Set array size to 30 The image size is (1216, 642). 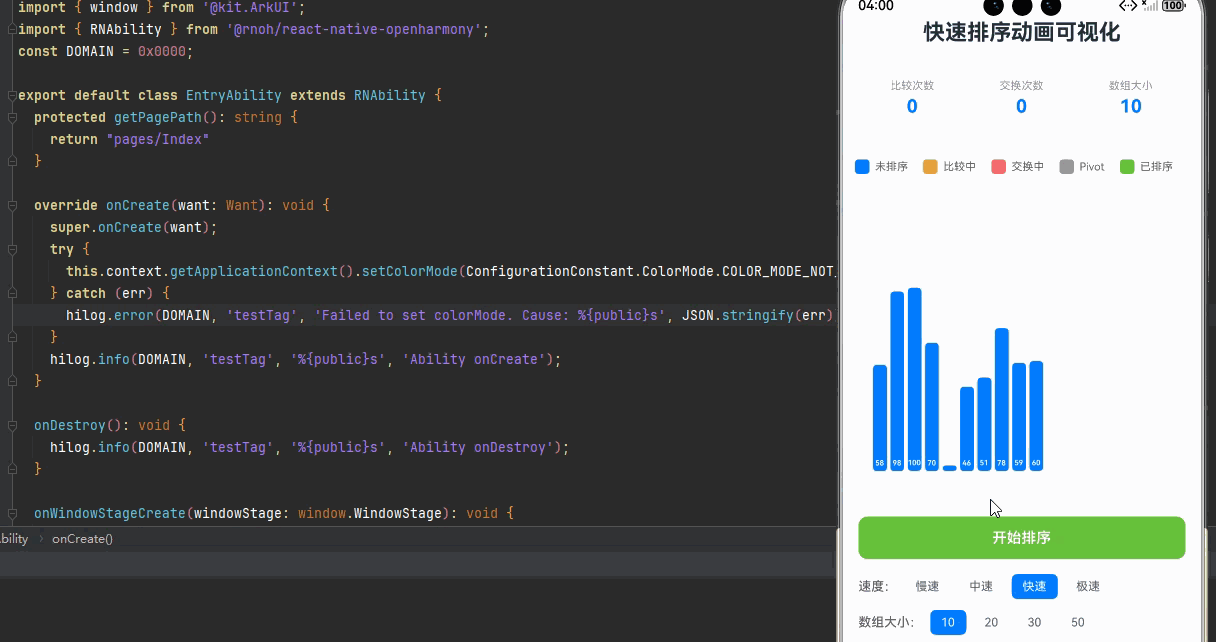pos(1034,622)
